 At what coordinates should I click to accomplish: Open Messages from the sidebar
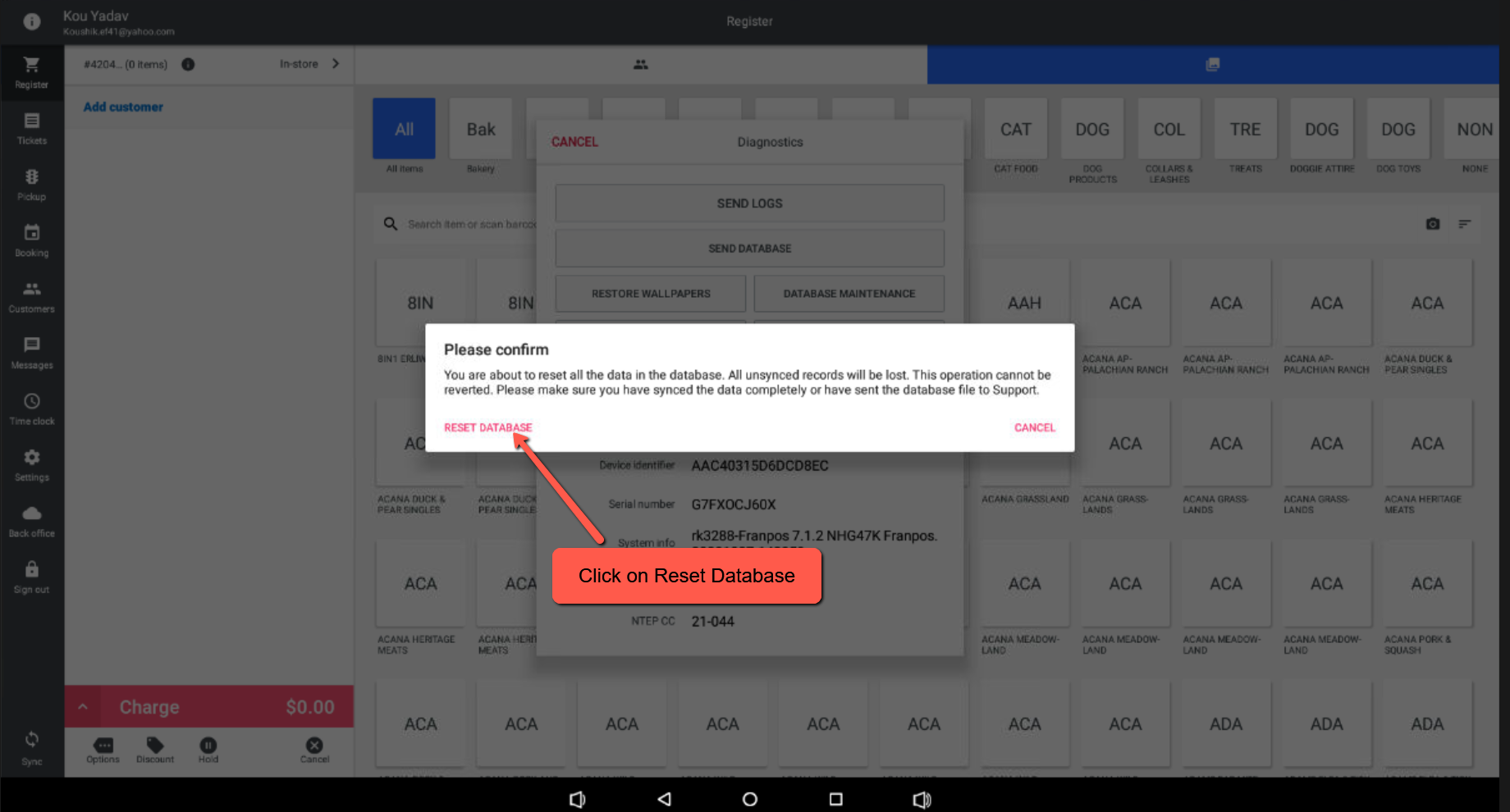point(31,353)
